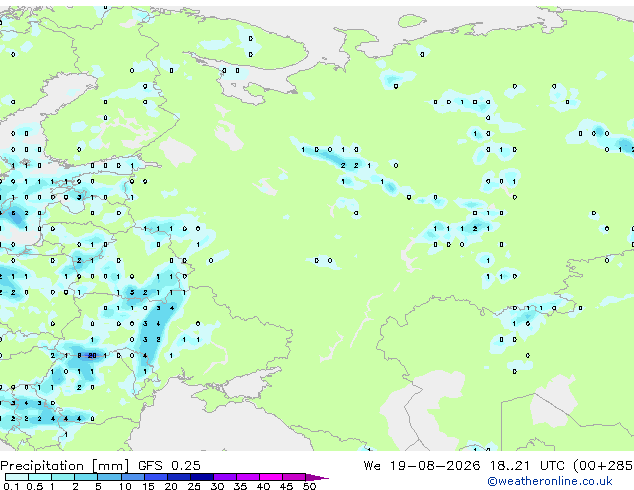Click the 'We 19-08-2026' date text
Screen dimensions: 634x490
(422, 466)
